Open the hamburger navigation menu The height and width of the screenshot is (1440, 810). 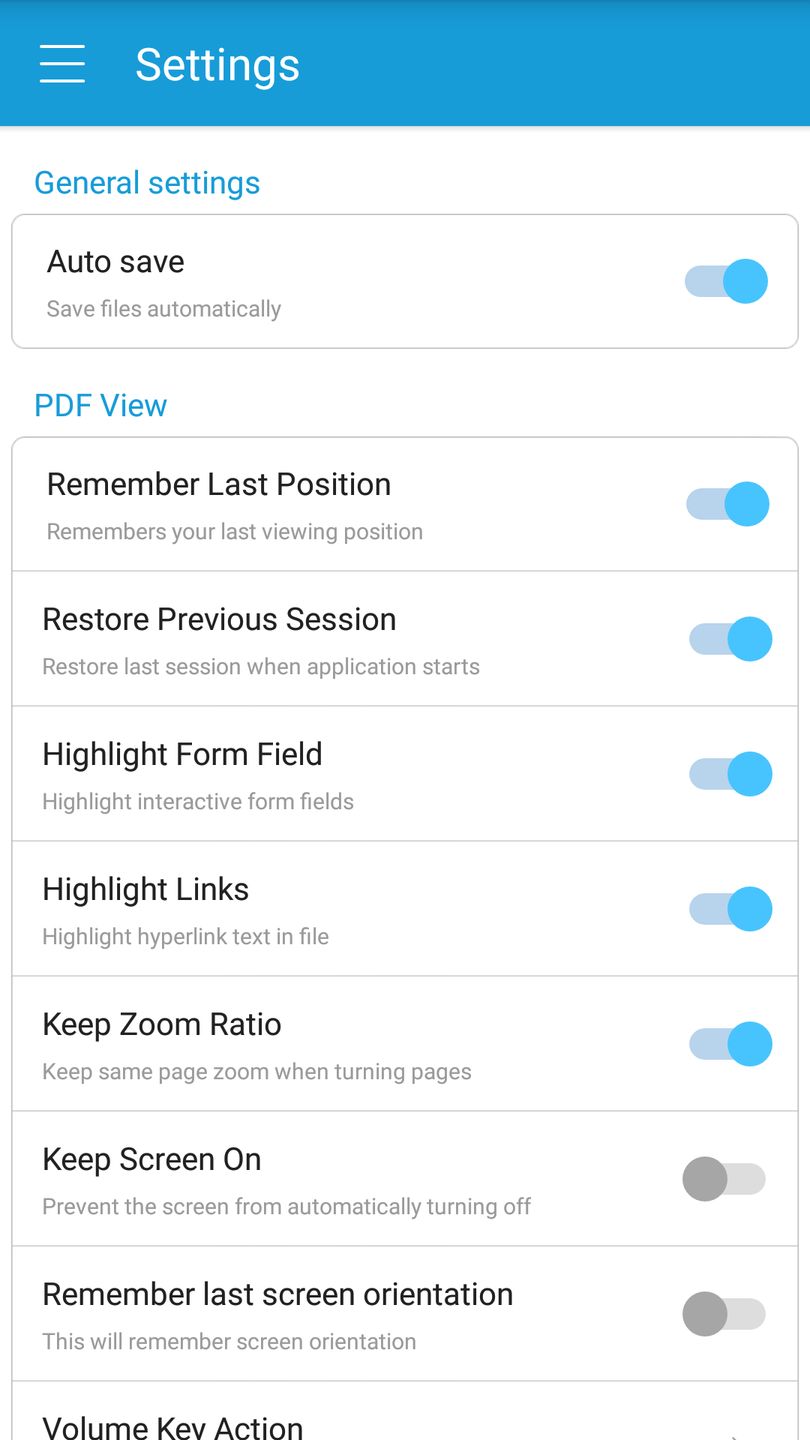tap(62, 64)
